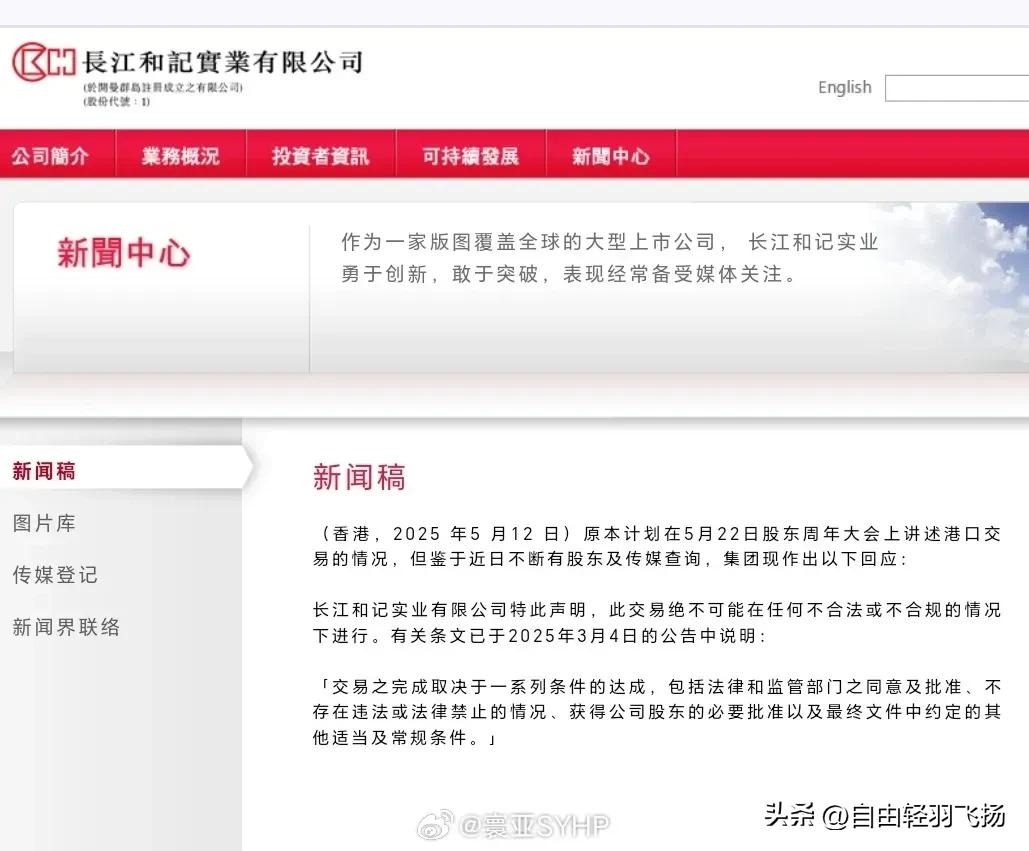This screenshot has height=851, width=1029.
Task: Click the 長江和記實業有限公司 company name
Action: point(222,62)
